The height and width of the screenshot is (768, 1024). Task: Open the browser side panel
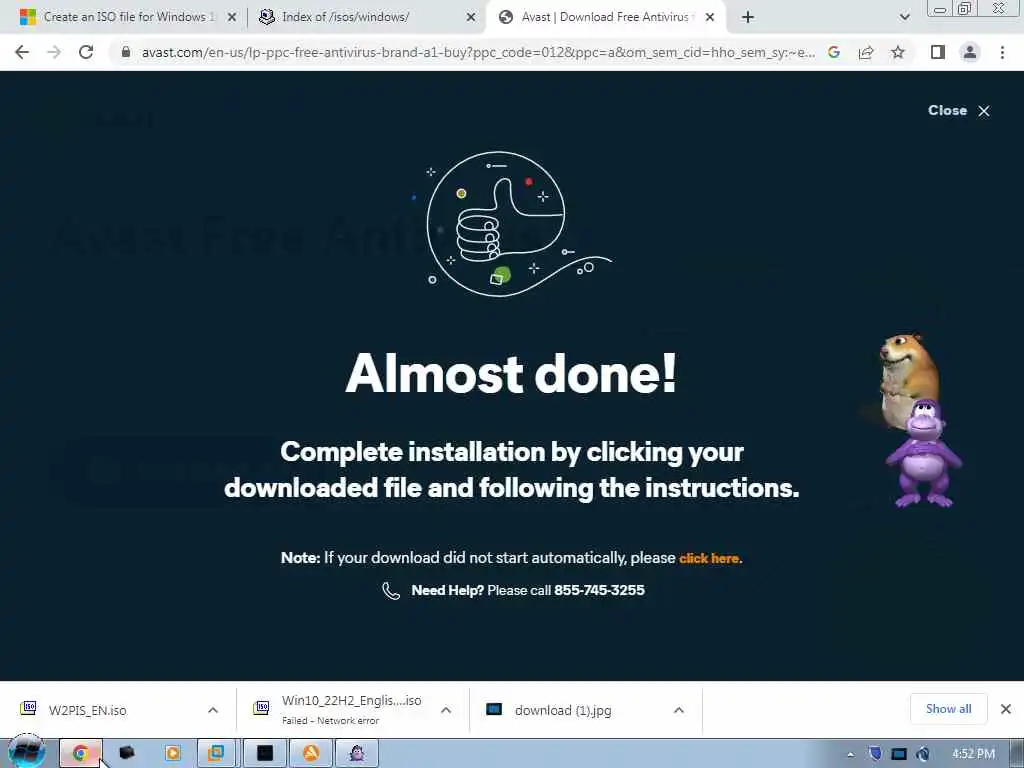tap(938, 52)
